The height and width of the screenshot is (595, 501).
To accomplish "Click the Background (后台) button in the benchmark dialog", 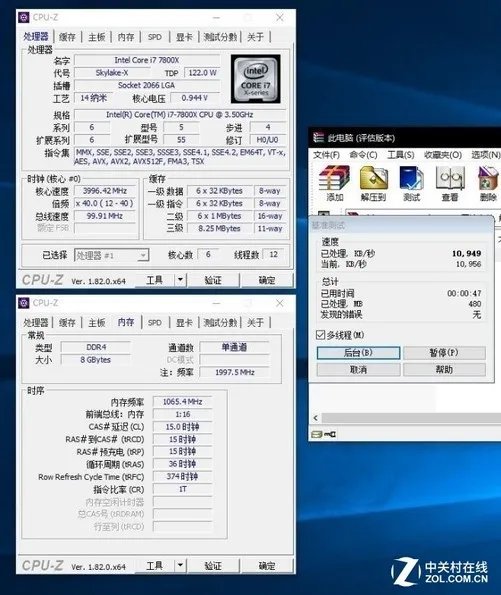I will 358,353.
